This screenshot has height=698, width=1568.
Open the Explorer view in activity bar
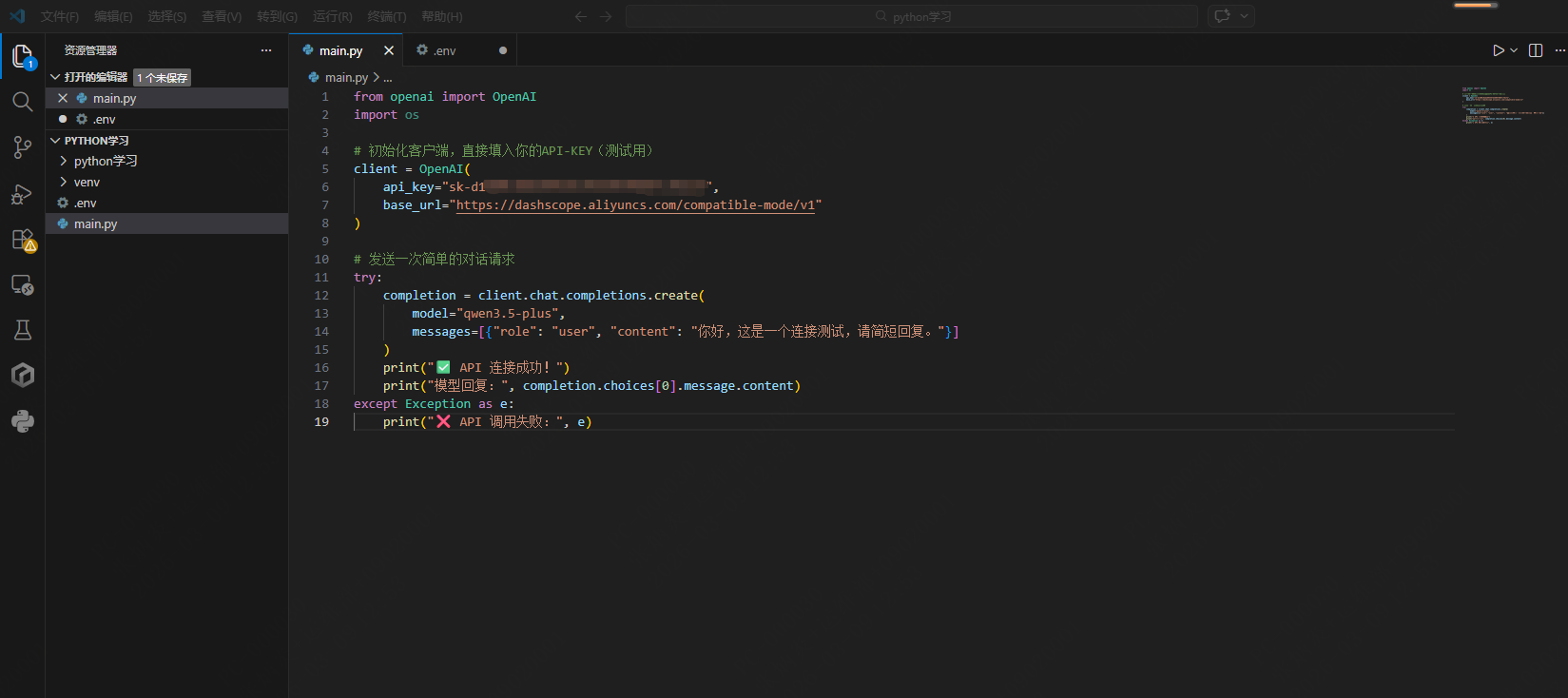point(23,56)
